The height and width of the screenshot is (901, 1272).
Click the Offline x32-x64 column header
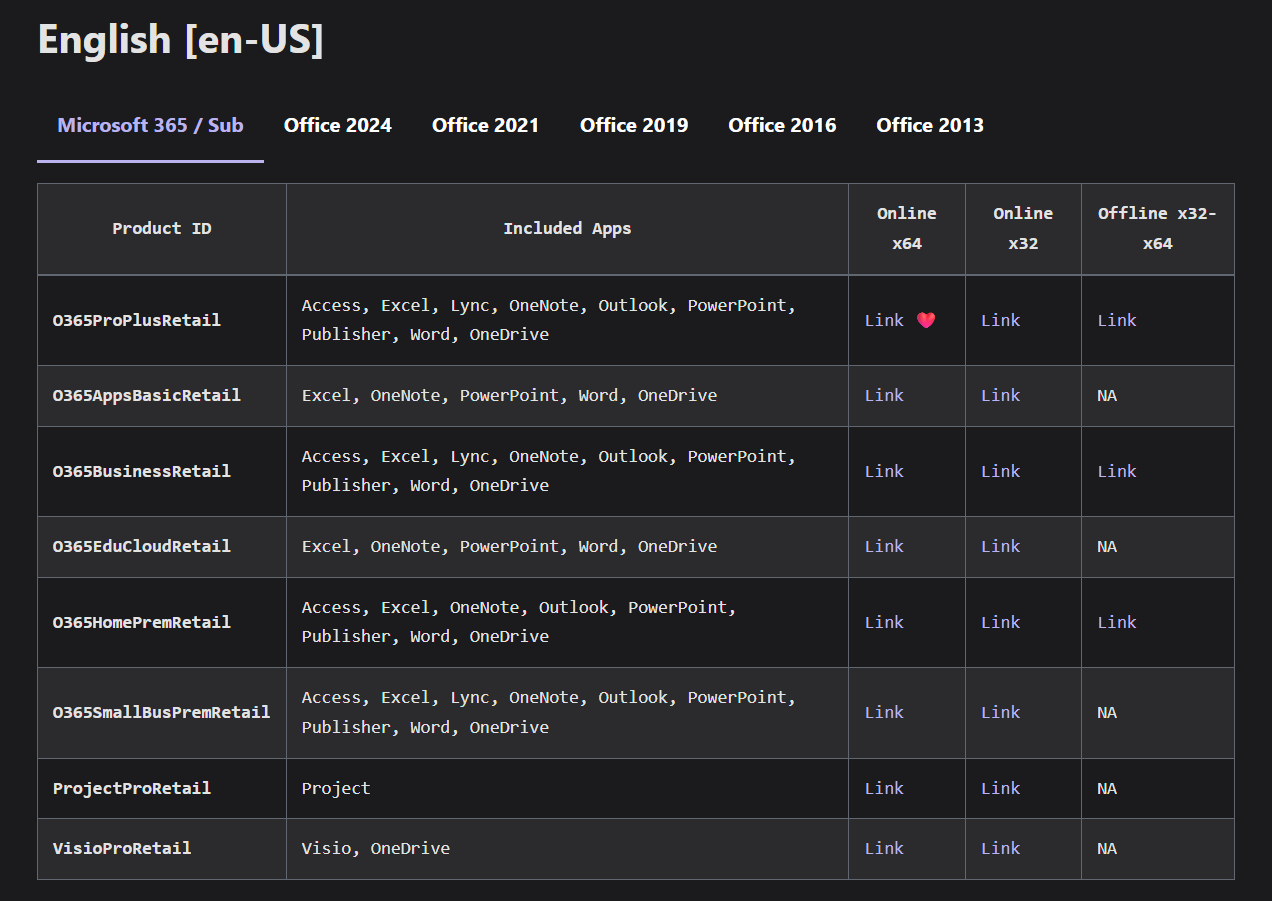(x=1157, y=228)
